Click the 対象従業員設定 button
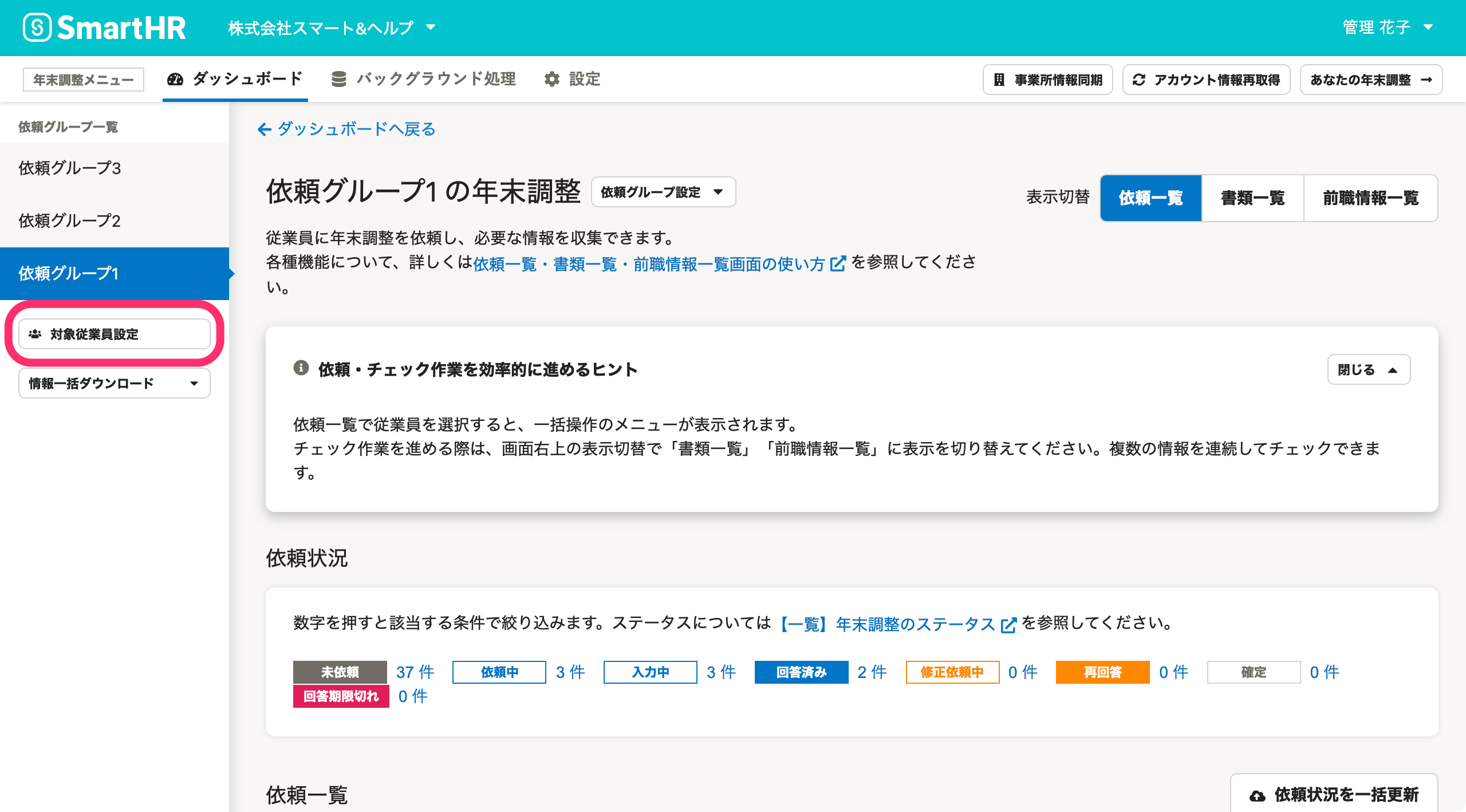 tap(115, 334)
